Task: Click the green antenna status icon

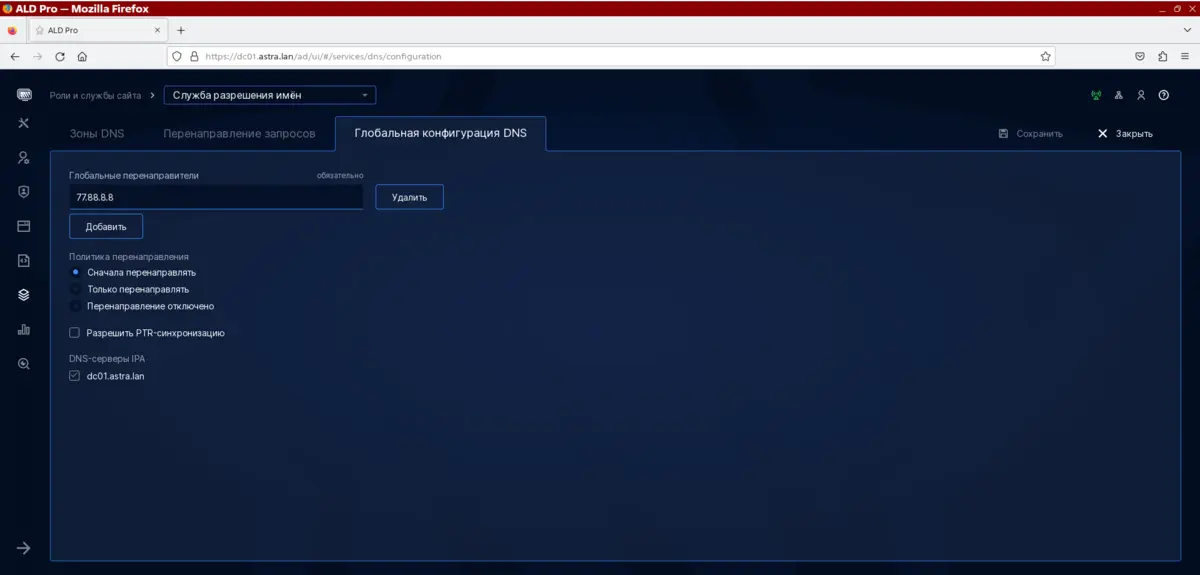Action: 1095,96
